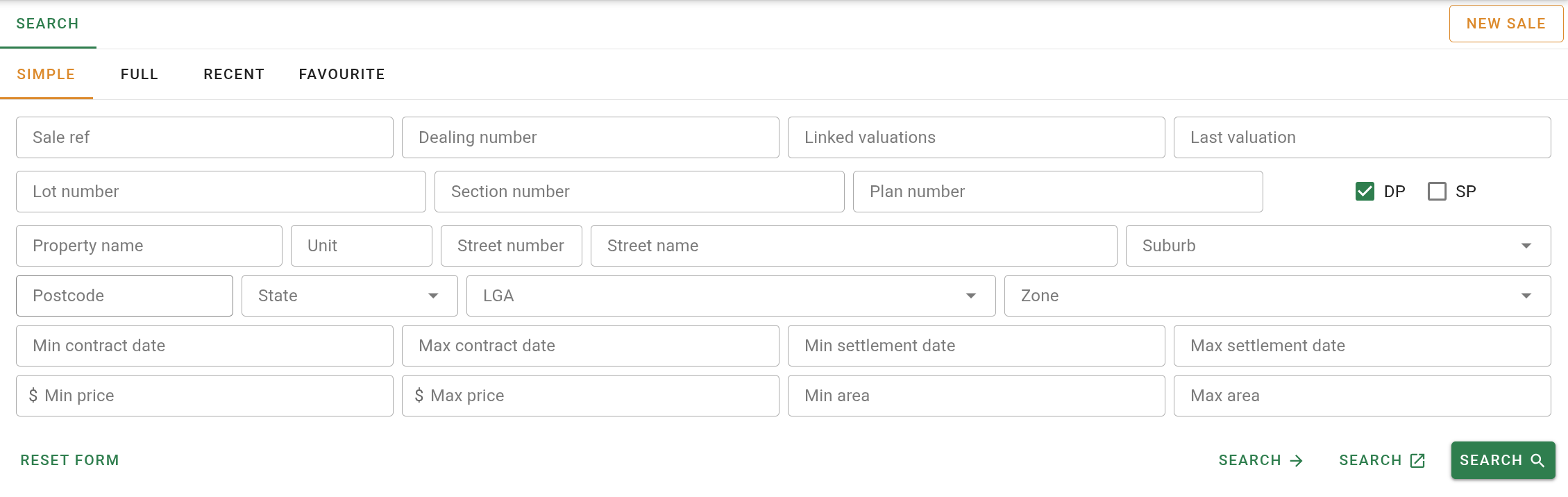Enable the SP checkbox
Screen dimensions: 1568x497
tap(1437, 192)
